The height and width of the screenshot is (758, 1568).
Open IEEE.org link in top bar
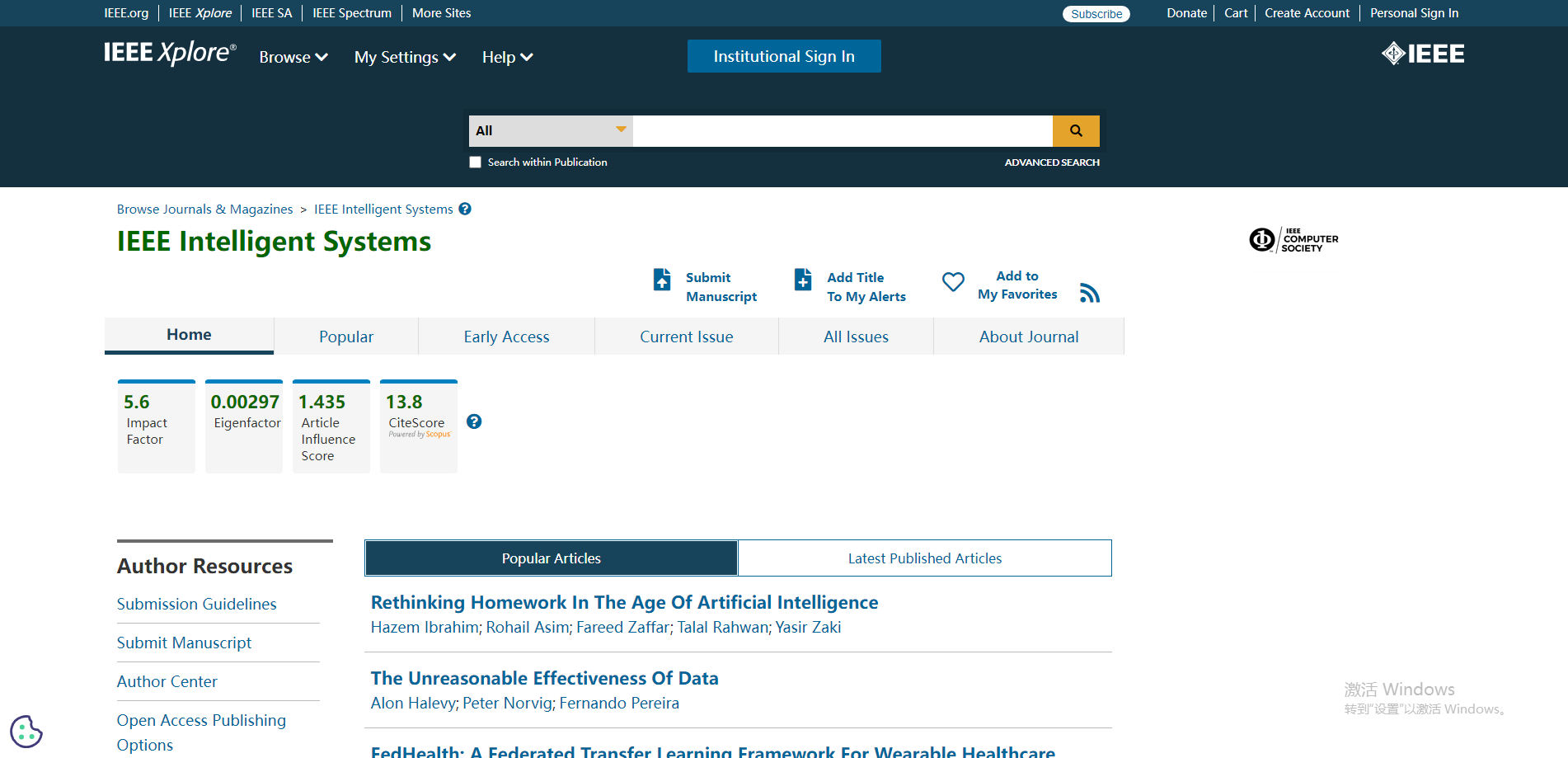coord(126,13)
